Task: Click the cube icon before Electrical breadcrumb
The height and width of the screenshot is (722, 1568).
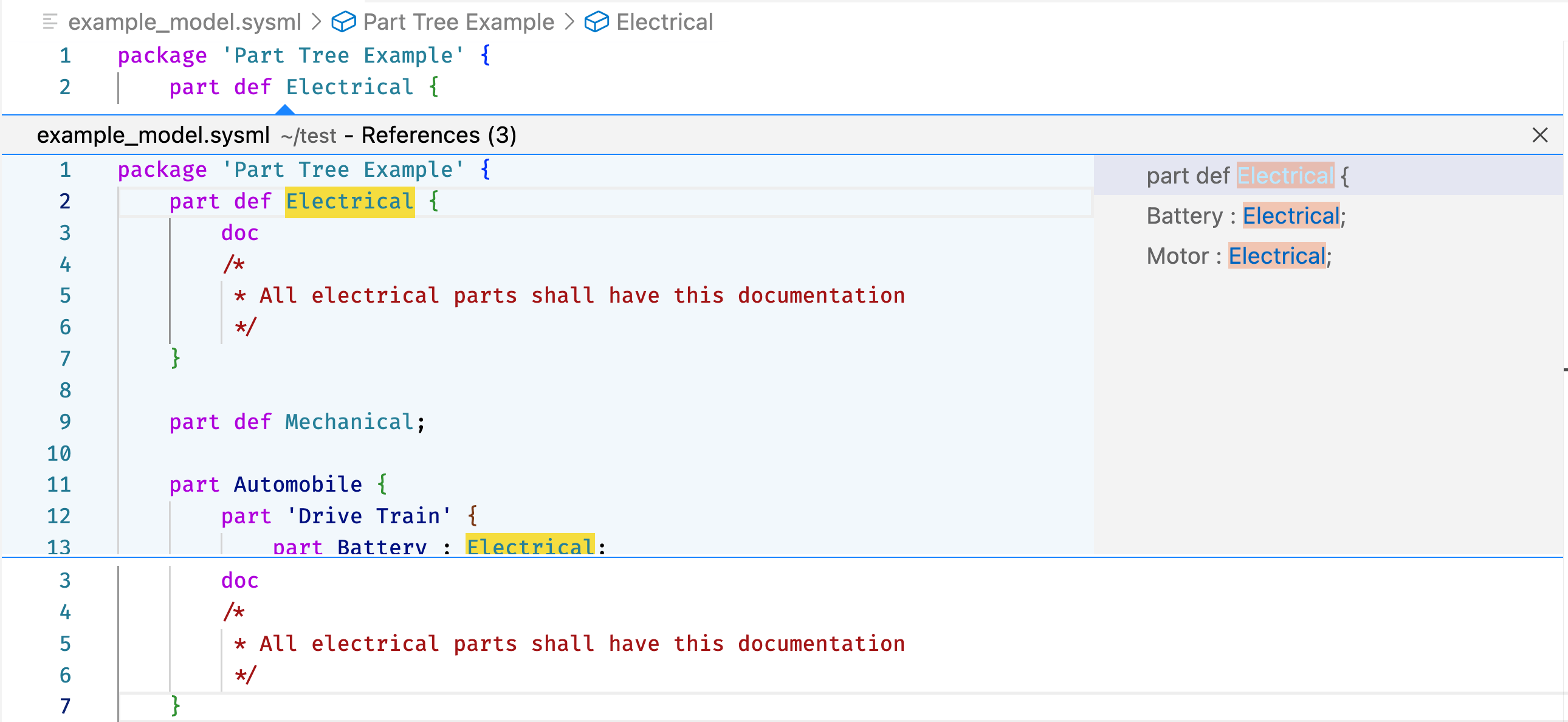Action: coord(597,22)
